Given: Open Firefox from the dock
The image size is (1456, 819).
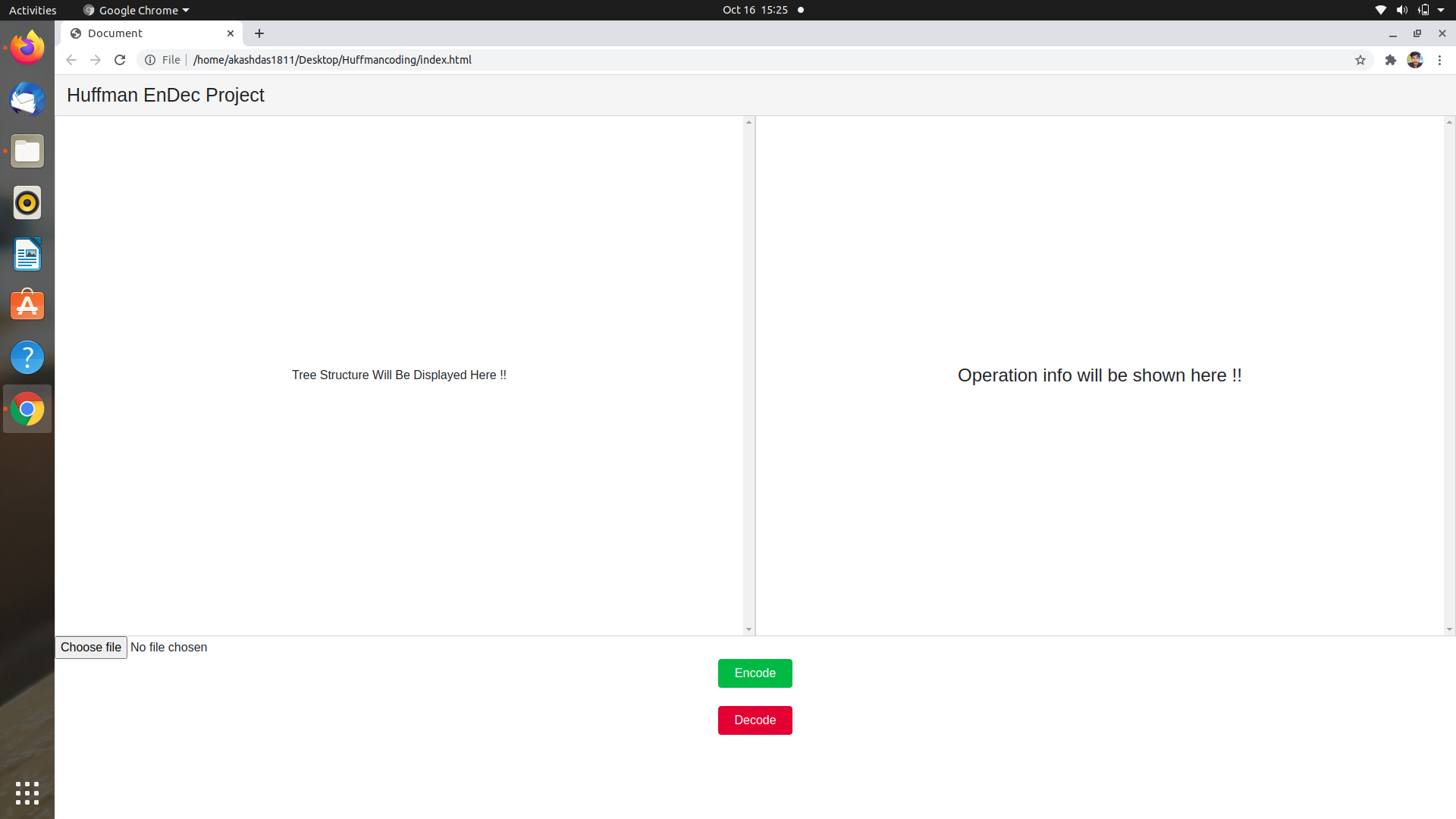Looking at the screenshot, I should pos(27,48).
